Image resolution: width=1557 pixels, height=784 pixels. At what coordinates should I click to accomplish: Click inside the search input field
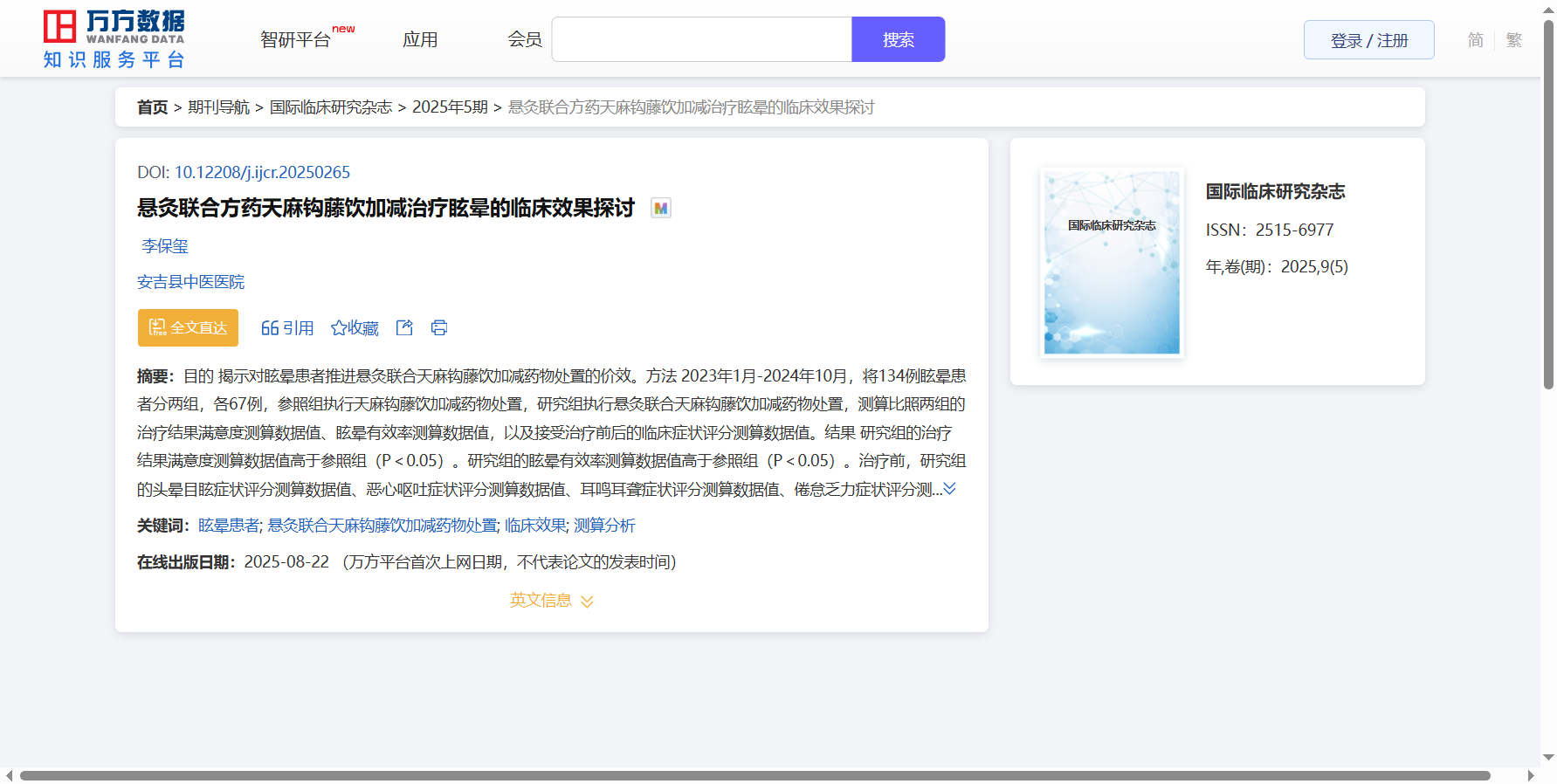[x=701, y=40]
